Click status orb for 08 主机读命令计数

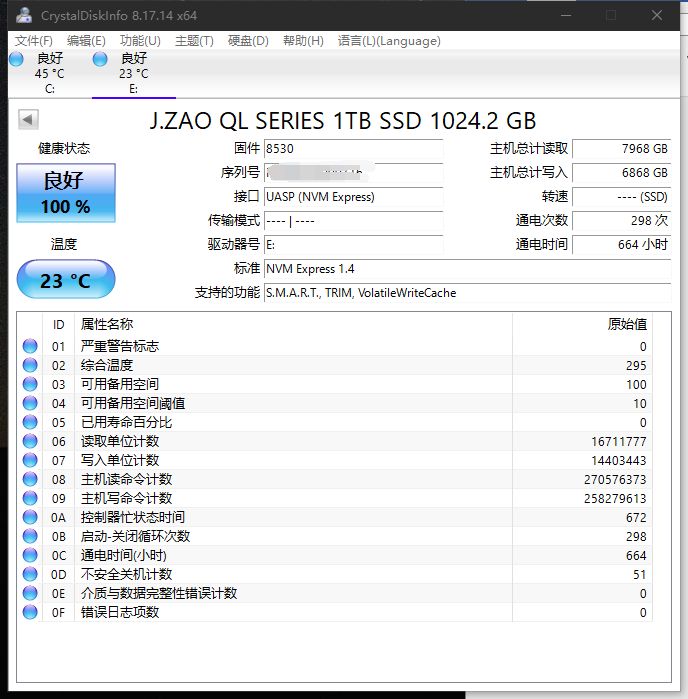(x=30, y=479)
